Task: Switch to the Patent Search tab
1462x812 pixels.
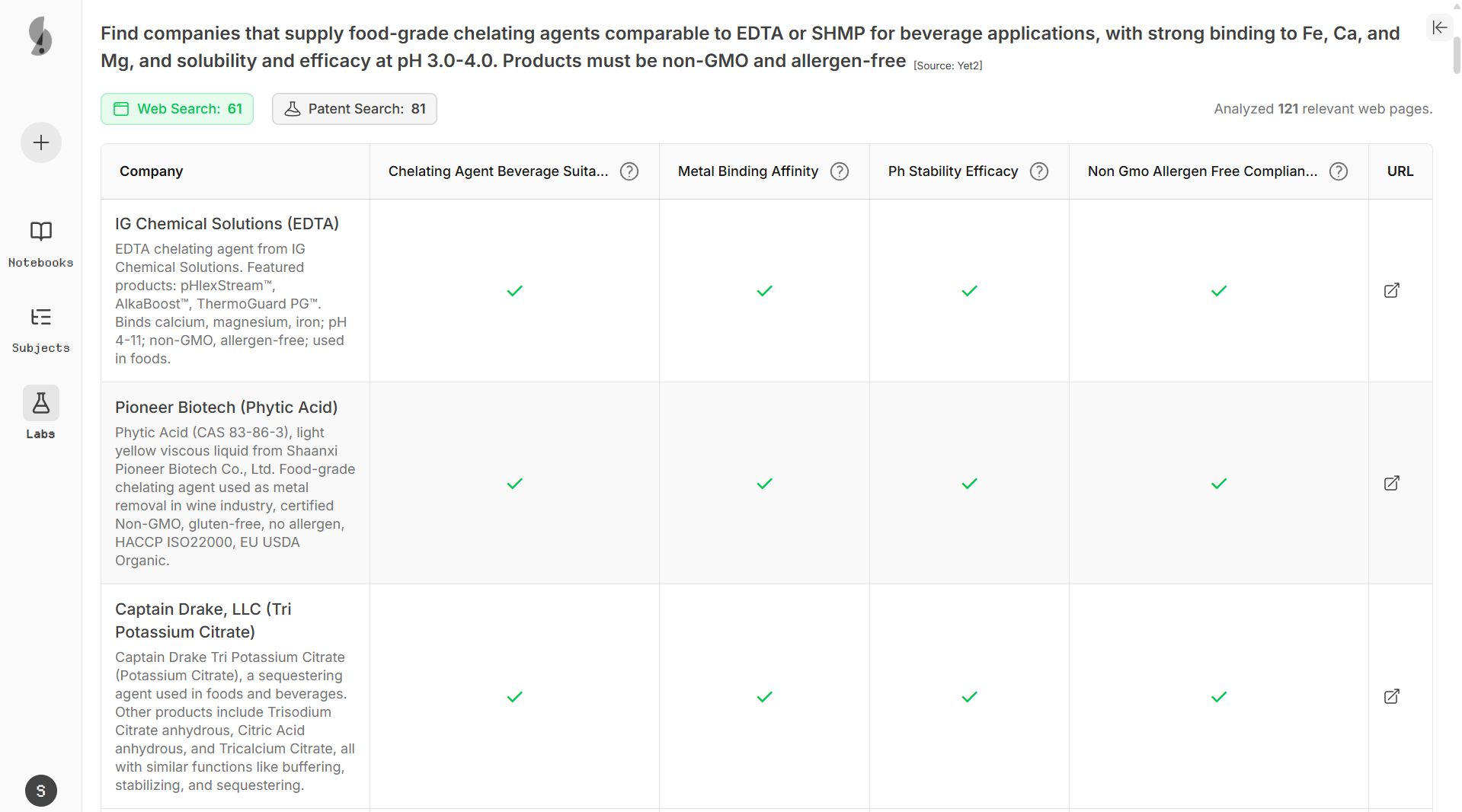Action: (354, 109)
